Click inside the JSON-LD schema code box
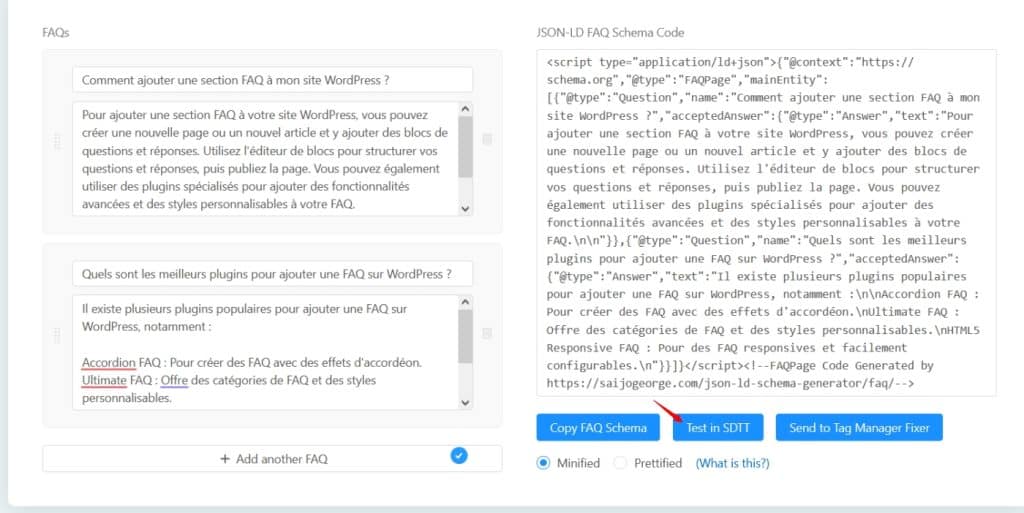Viewport: 1024px width, 513px height. pos(766,223)
